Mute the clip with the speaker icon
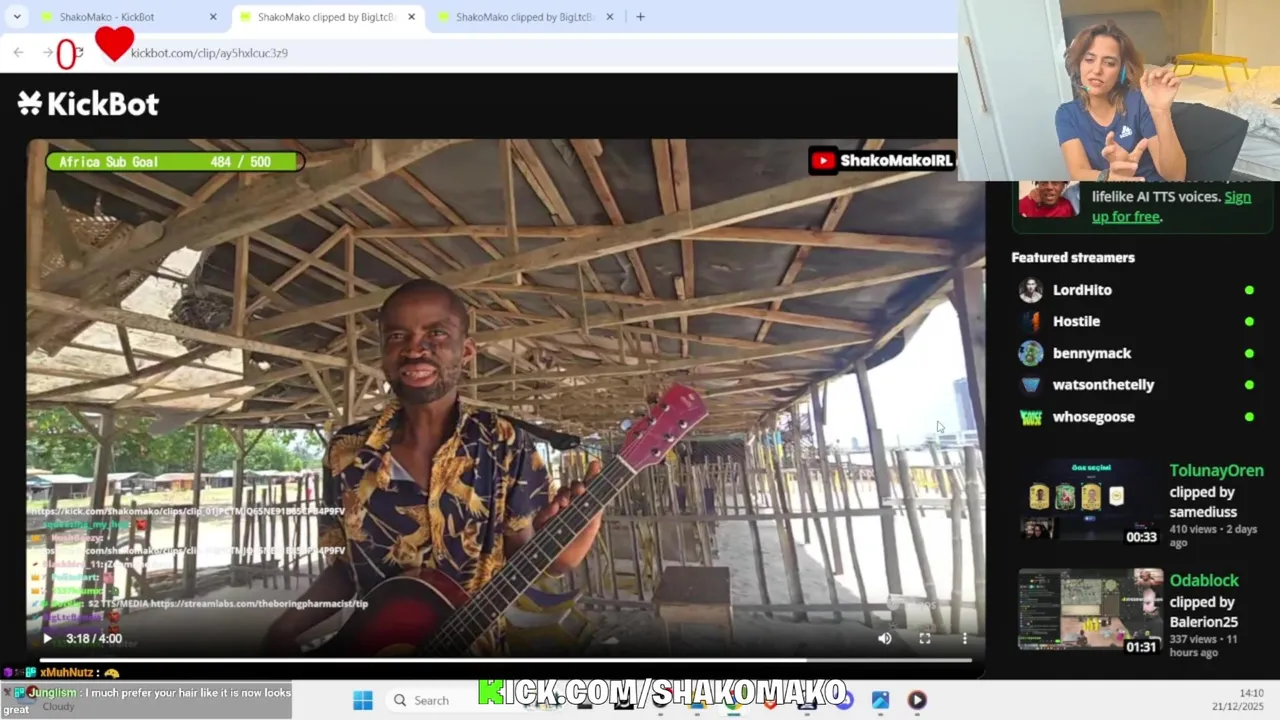 885,638
